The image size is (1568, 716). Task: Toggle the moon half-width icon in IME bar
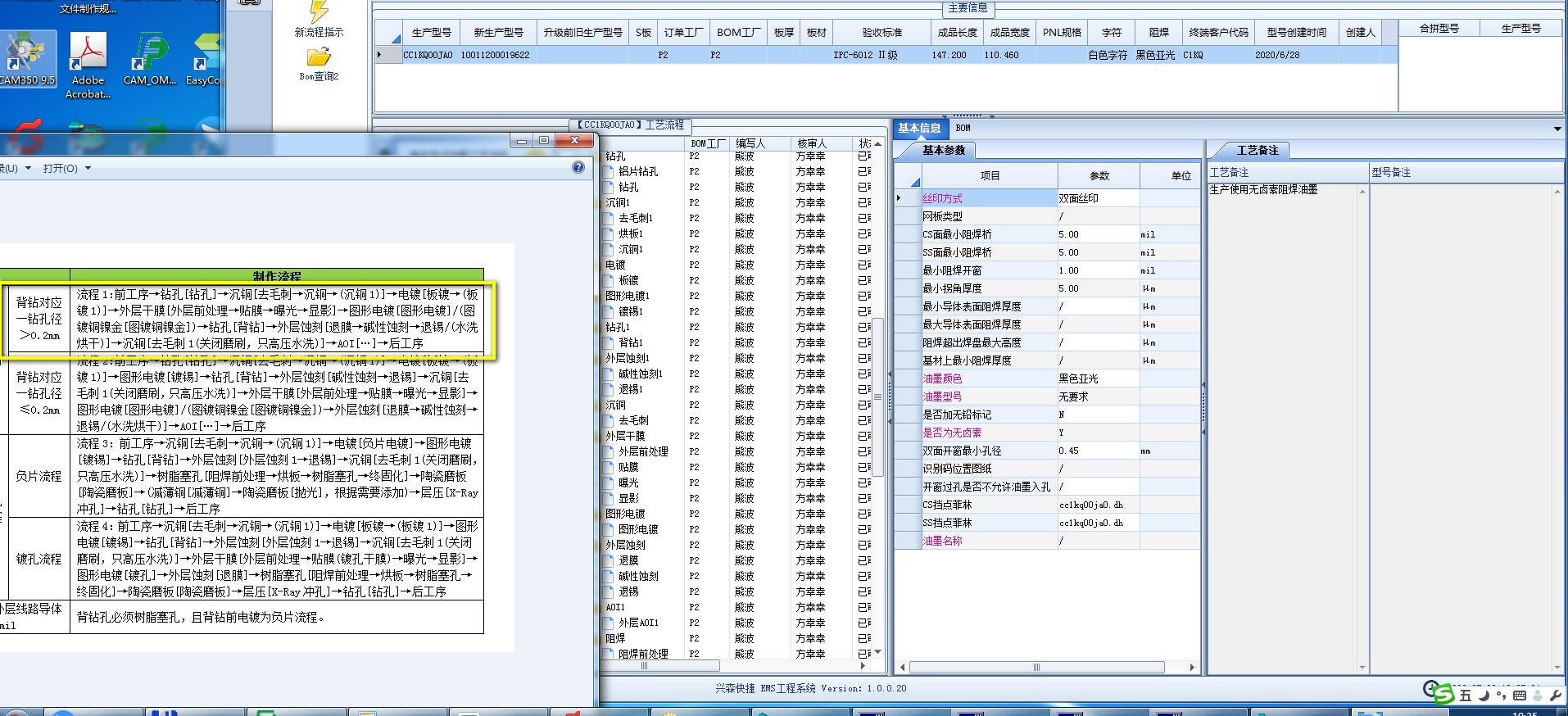coord(1484,696)
